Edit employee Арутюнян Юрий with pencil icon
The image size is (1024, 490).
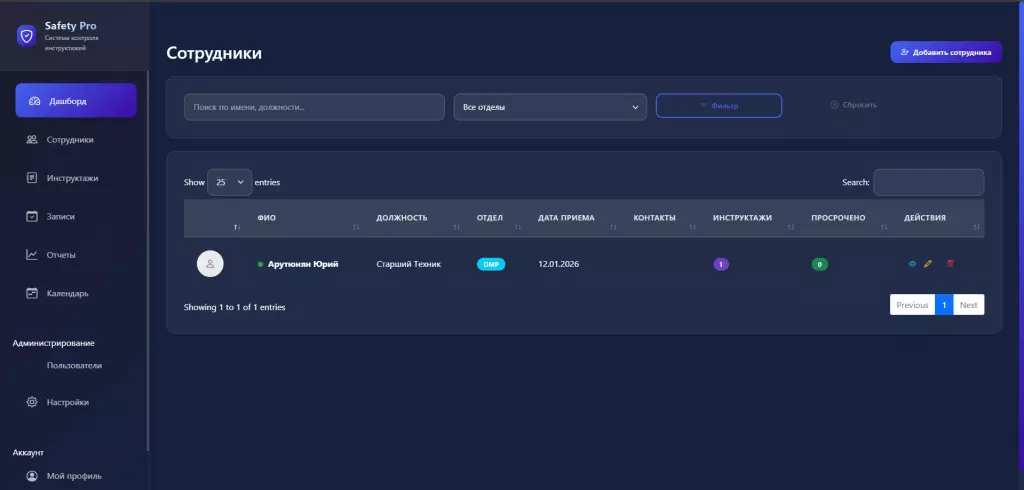pyautogui.click(x=928, y=264)
